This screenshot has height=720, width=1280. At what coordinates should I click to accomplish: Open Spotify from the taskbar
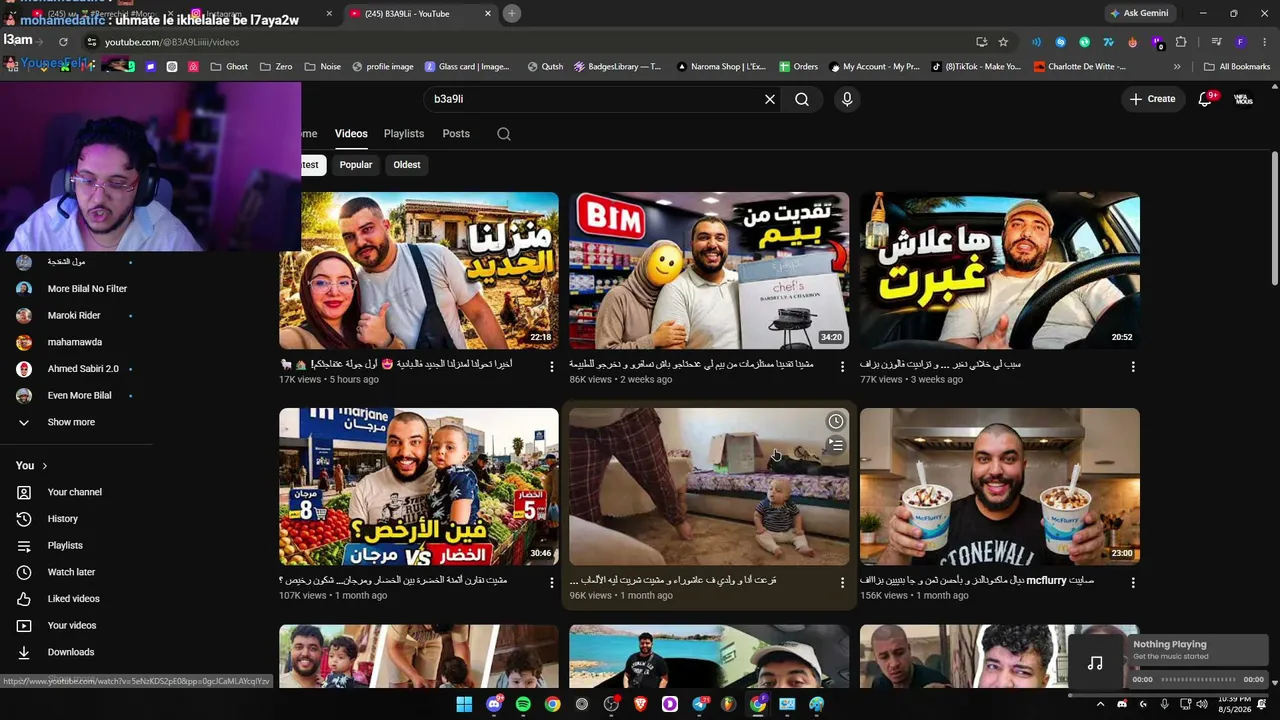pos(523,704)
